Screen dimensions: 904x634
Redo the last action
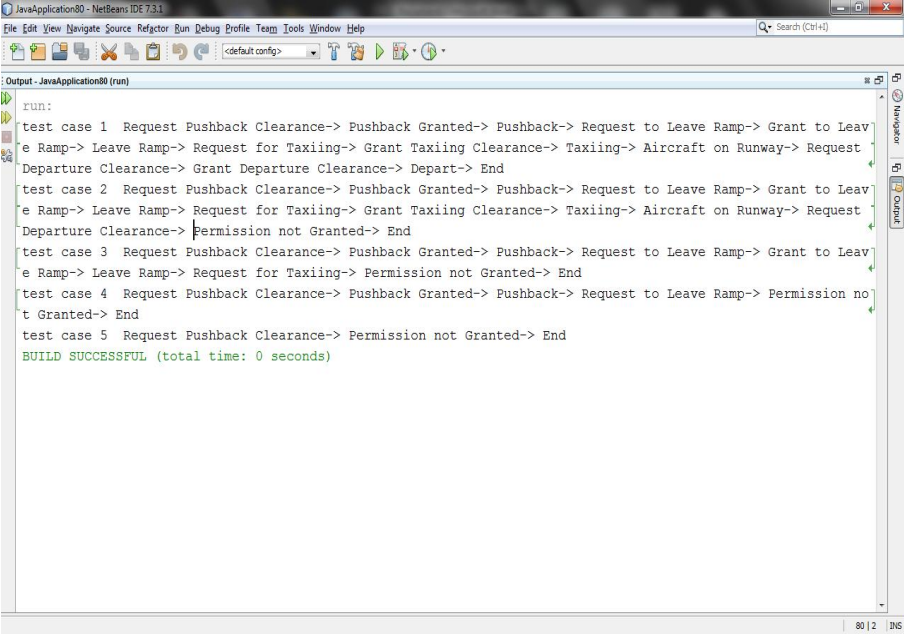pos(201,52)
